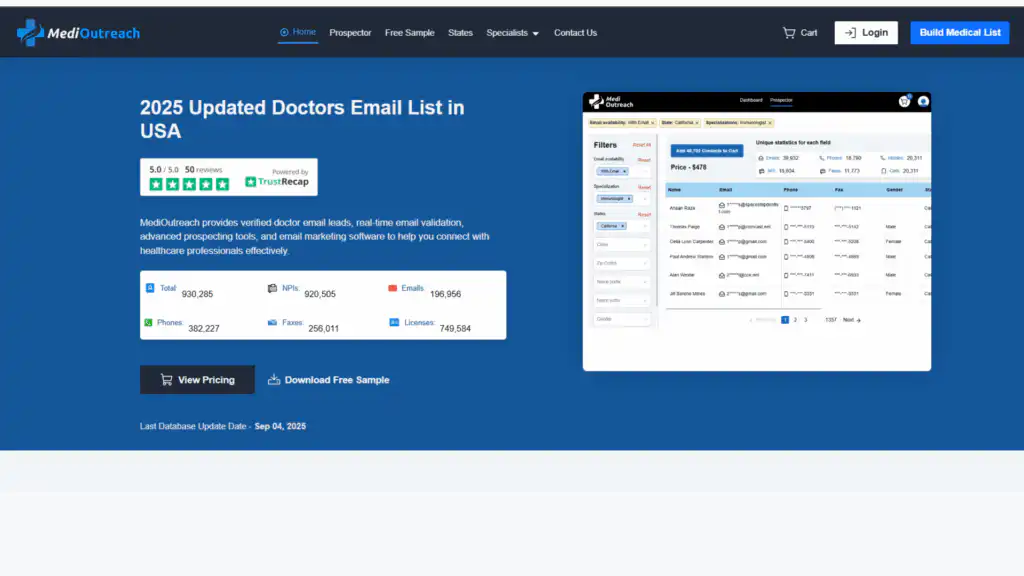Open the Prospector page
The image size is (1024, 576).
click(350, 33)
